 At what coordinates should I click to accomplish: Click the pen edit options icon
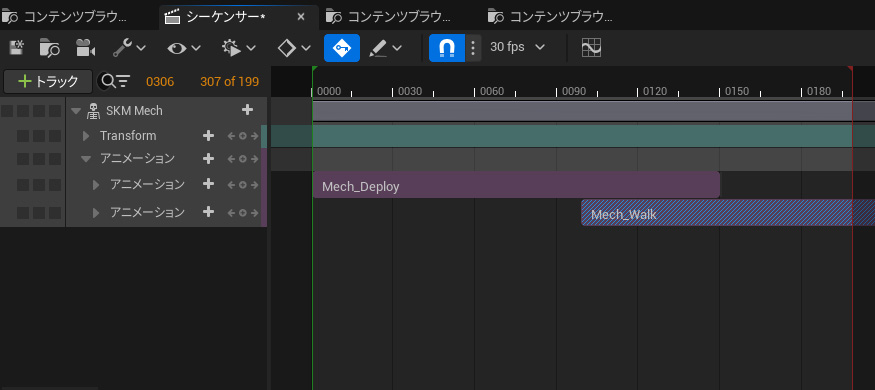coord(378,48)
